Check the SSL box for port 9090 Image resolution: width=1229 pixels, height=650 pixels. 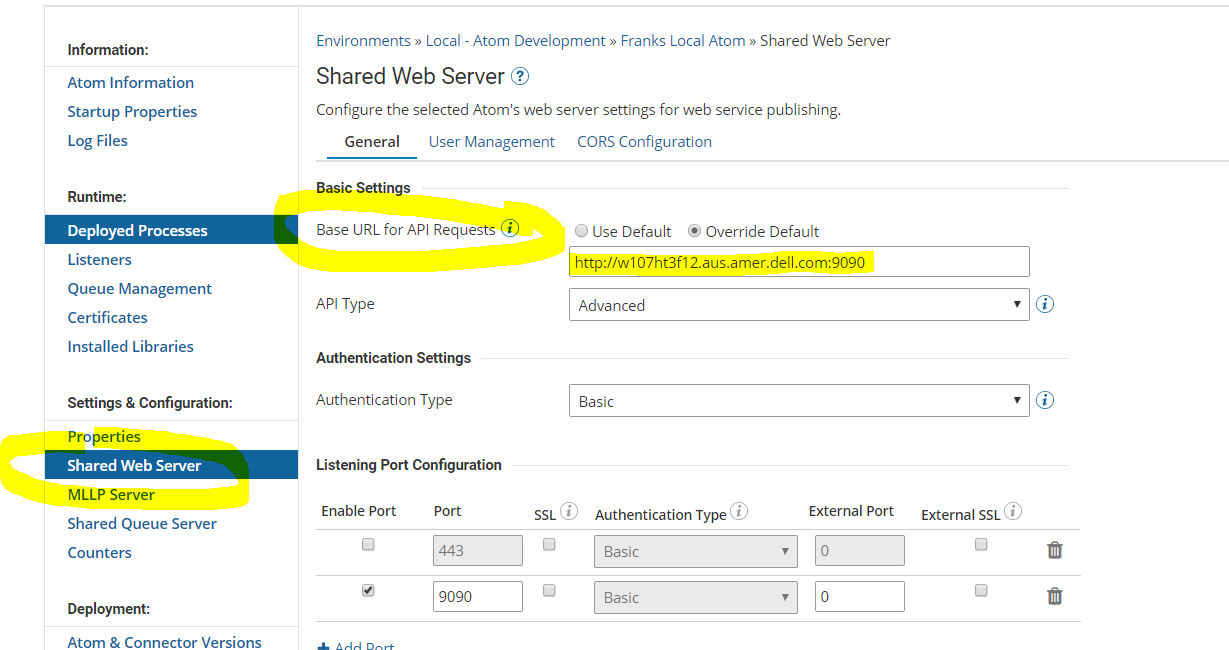pyautogui.click(x=549, y=589)
